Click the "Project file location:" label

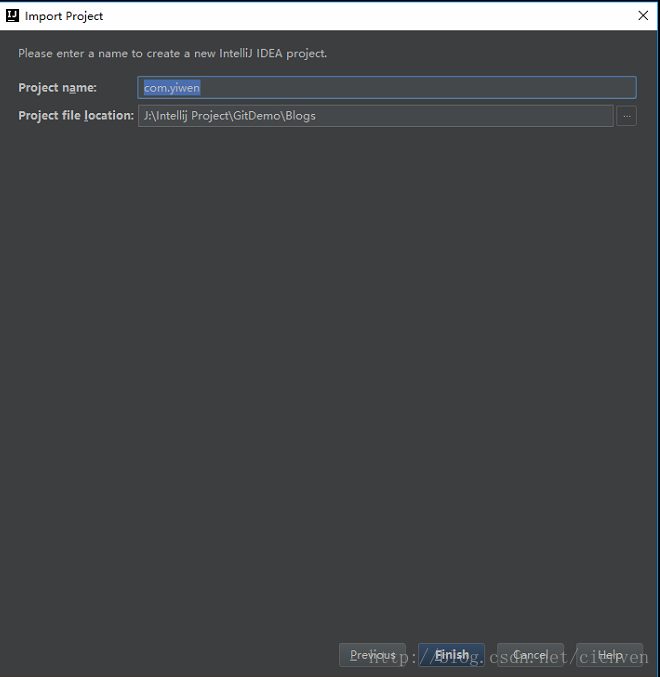click(76, 116)
